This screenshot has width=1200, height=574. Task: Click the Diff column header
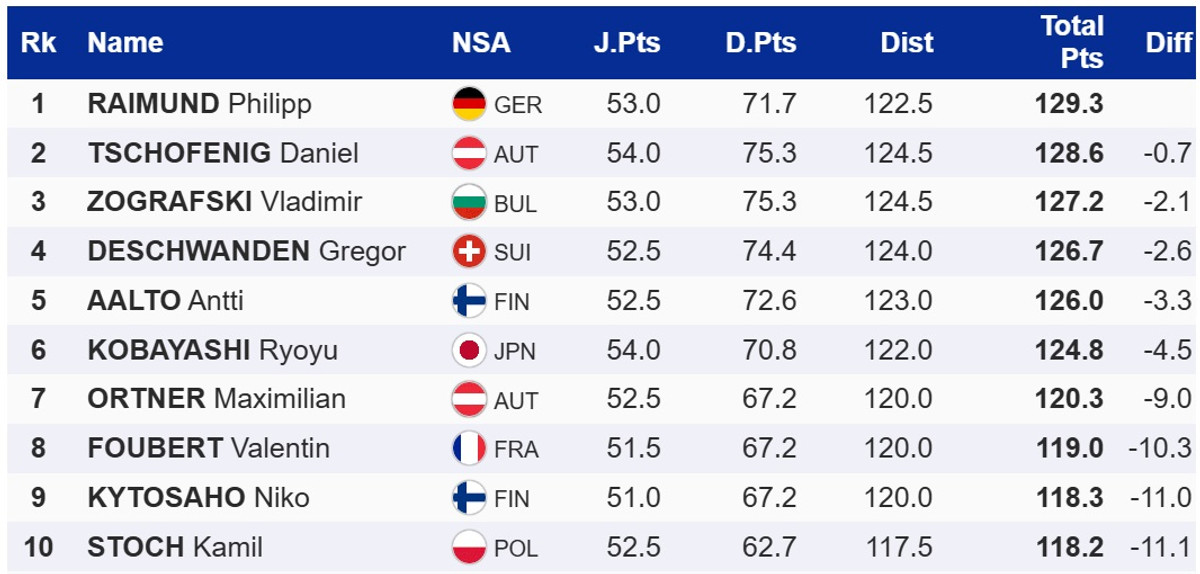click(x=1168, y=43)
